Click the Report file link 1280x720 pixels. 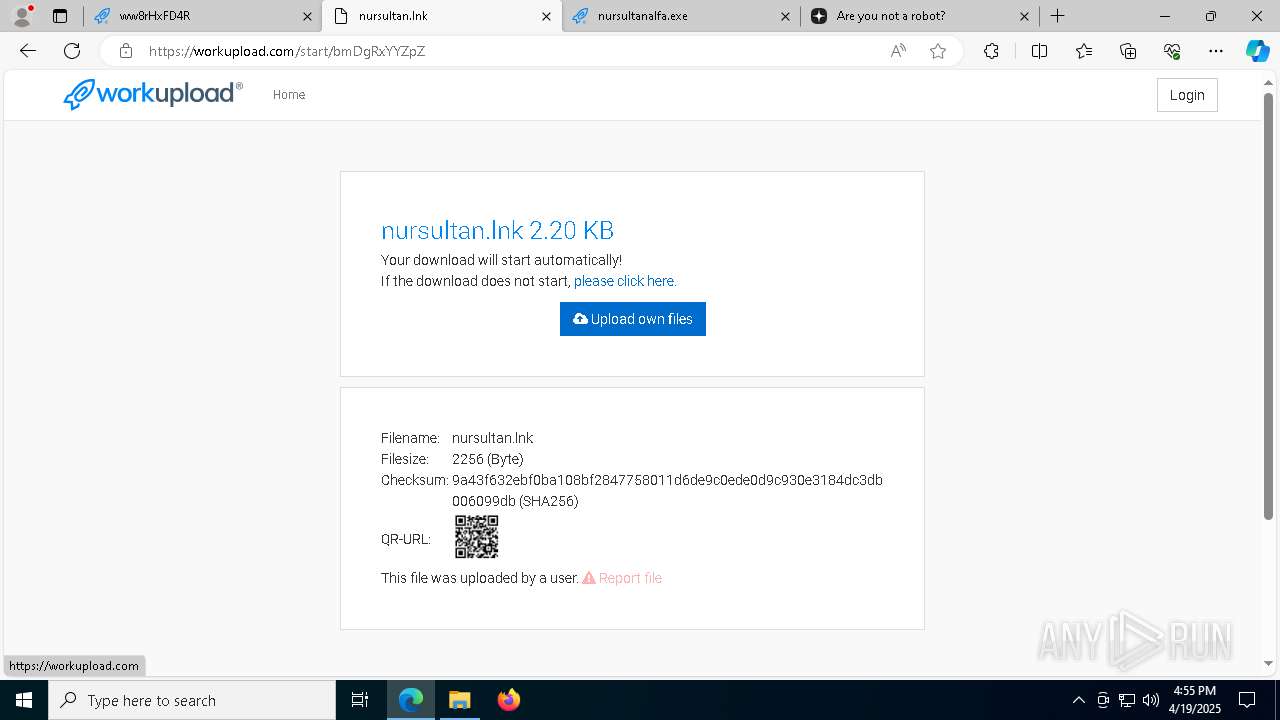coord(622,578)
